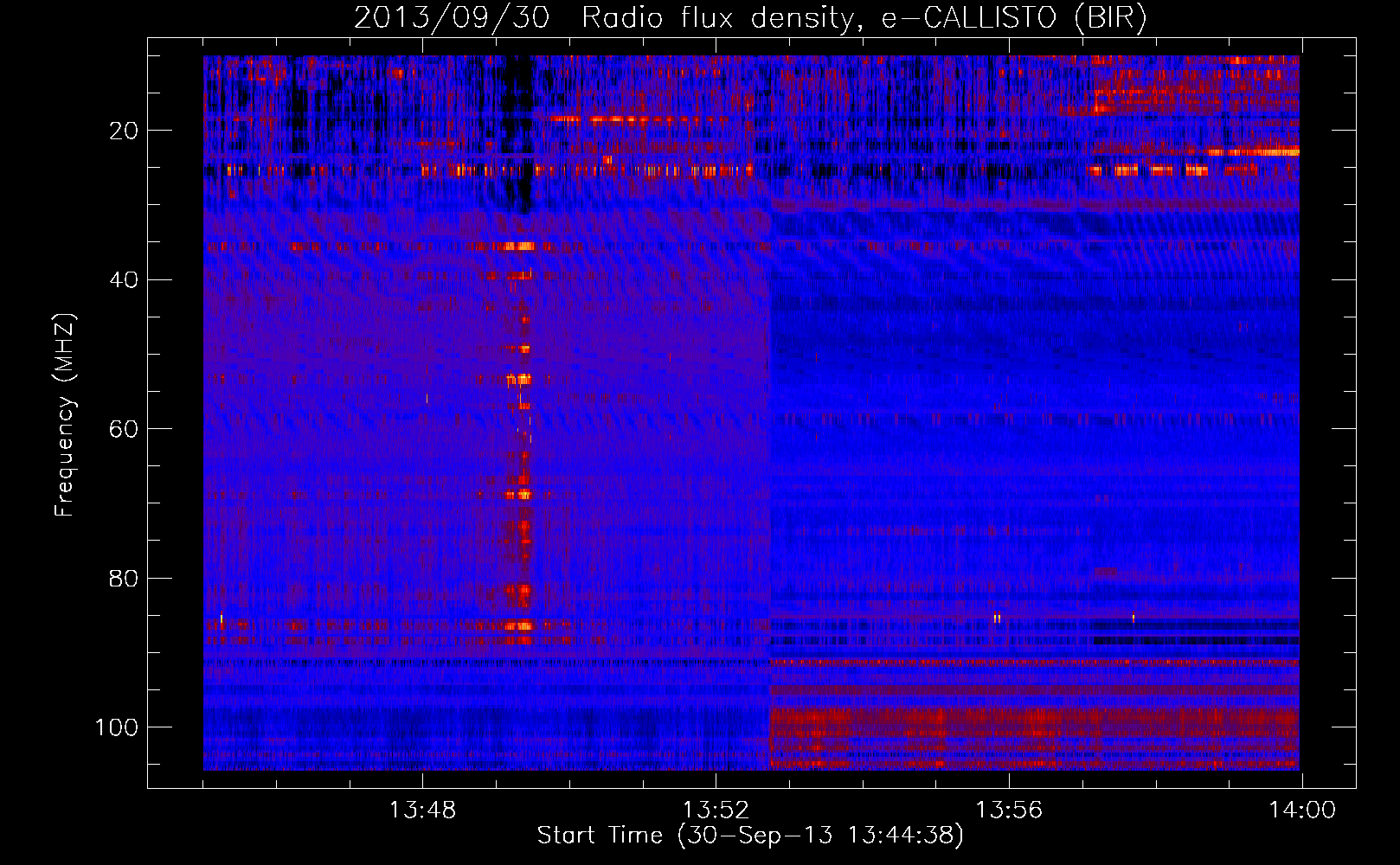Click the 13:48 time tick label

click(422, 811)
